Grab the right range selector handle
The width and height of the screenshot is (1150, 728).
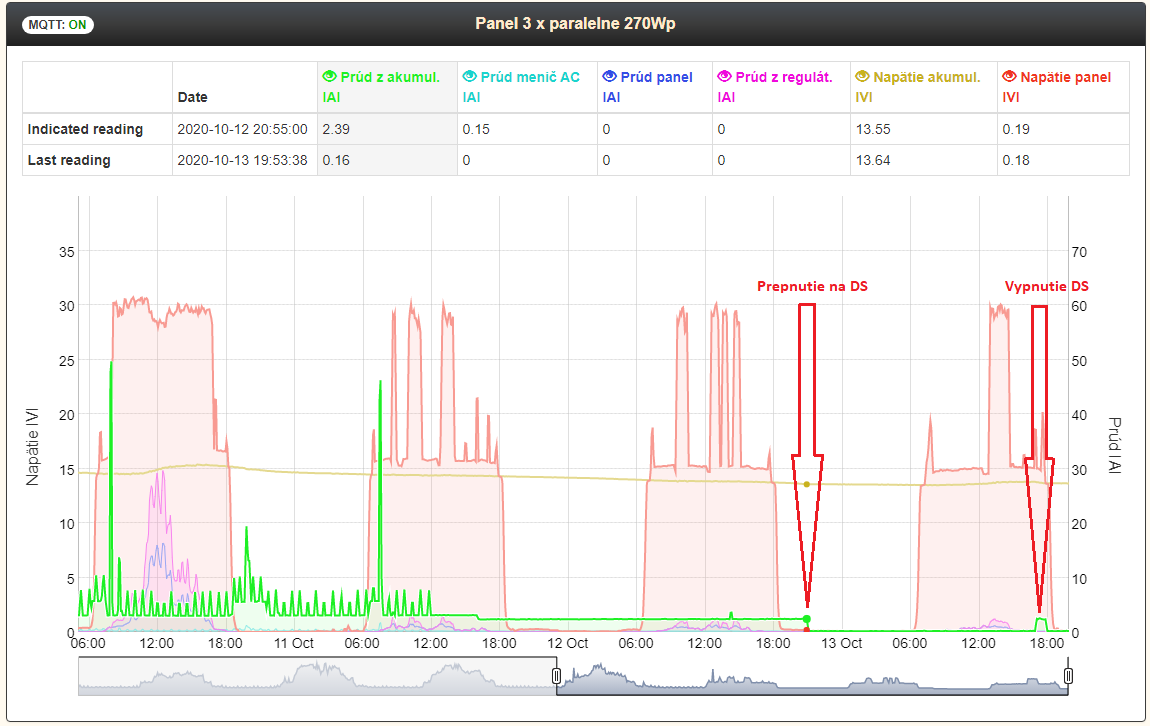tap(1068, 675)
